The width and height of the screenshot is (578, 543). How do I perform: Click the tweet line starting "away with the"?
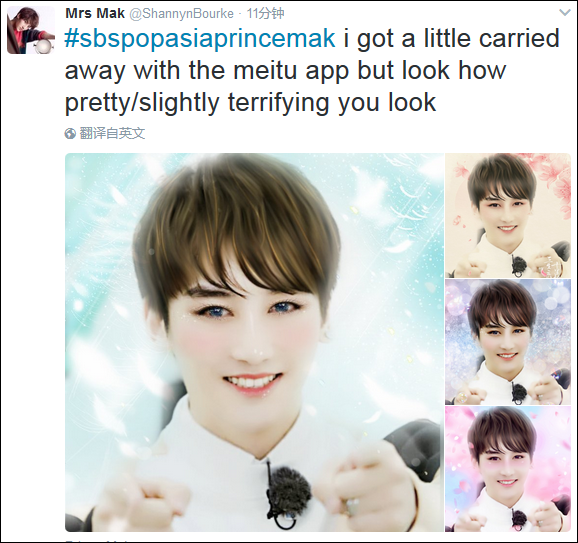(286, 70)
